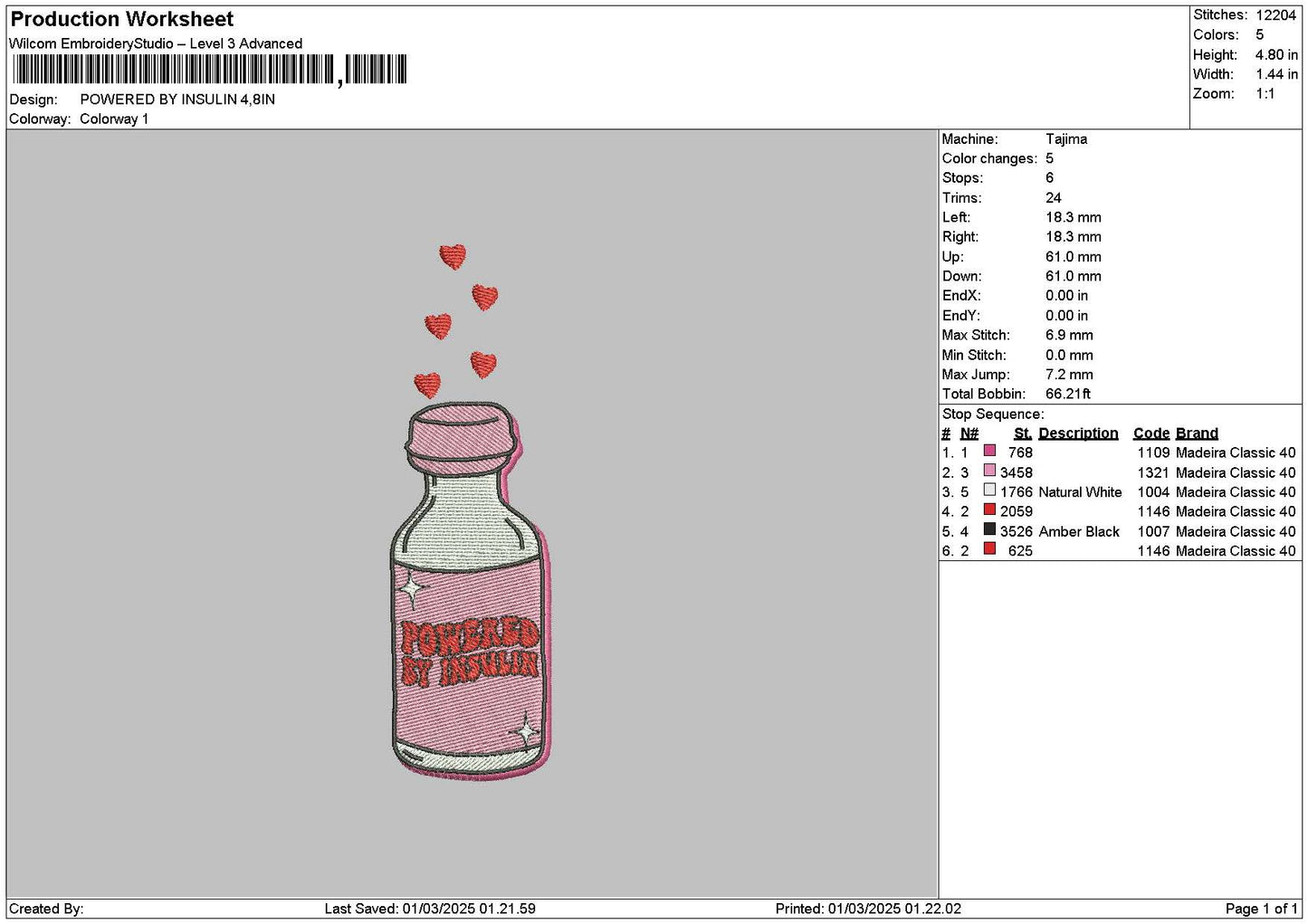Click the Color changes value 5
The width and height of the screenshot is (1308, 924).
[x=1049, y=158]
